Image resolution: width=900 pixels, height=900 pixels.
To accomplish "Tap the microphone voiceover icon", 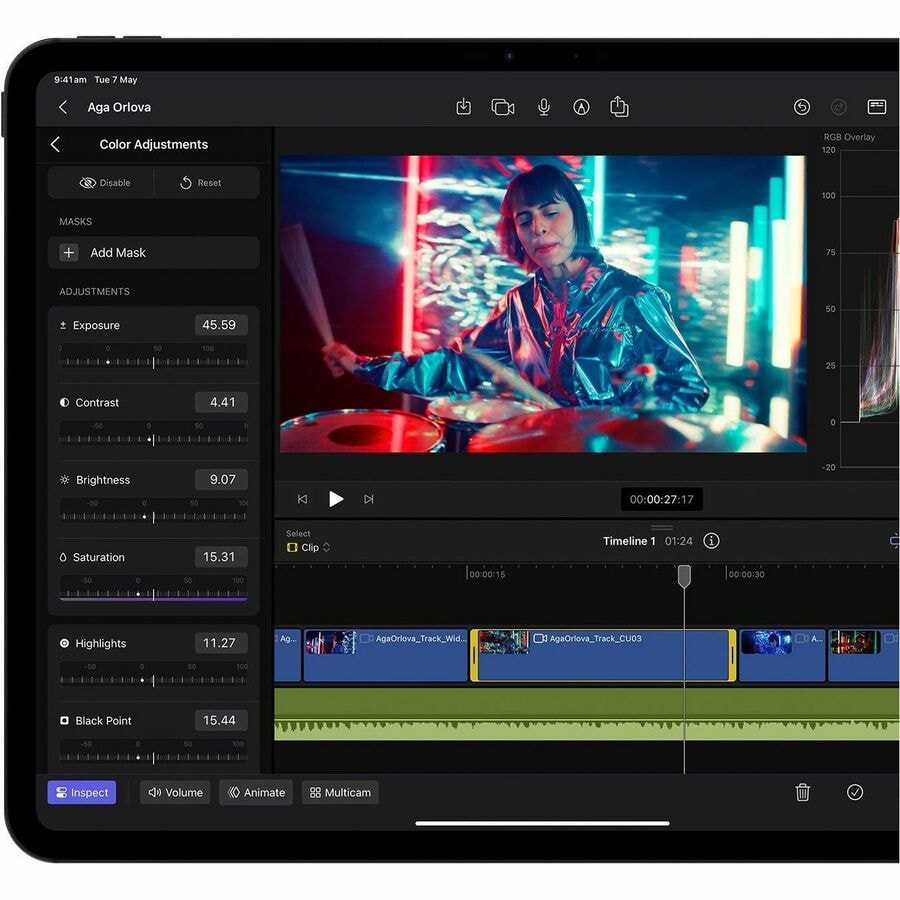I will click(544, 107).
